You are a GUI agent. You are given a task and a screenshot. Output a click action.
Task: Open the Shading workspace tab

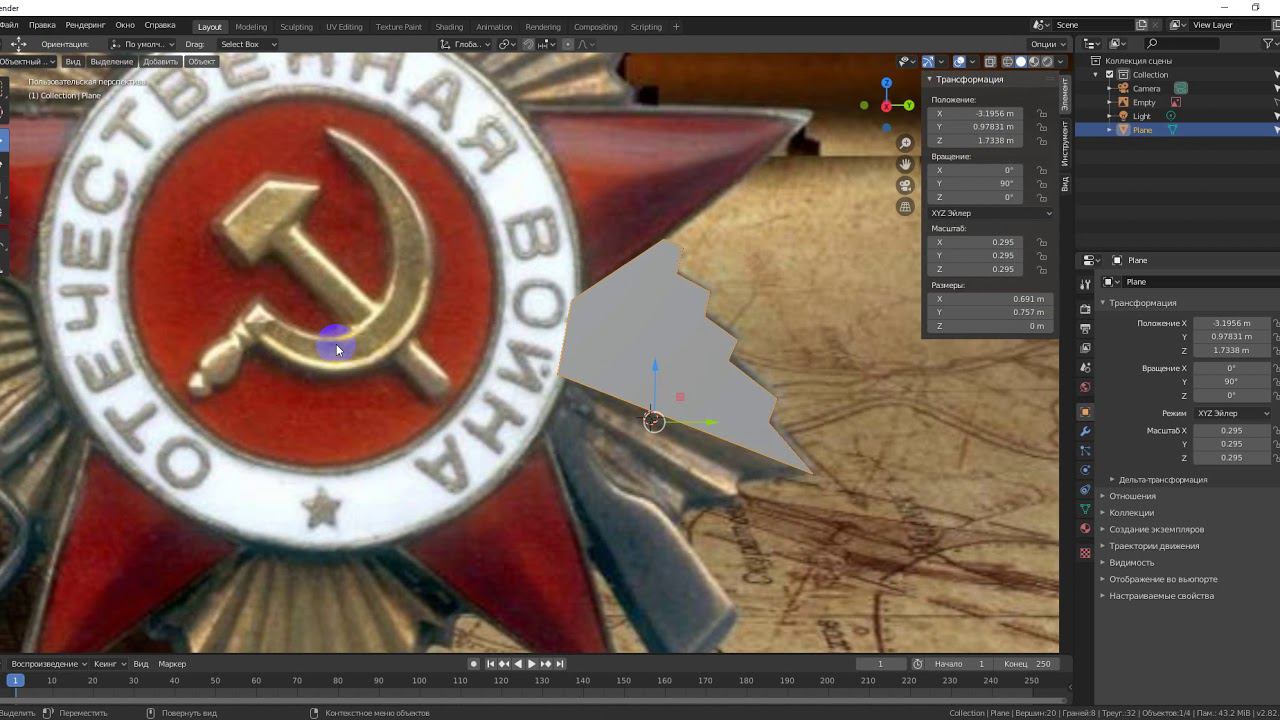click(x=449, y=27)
